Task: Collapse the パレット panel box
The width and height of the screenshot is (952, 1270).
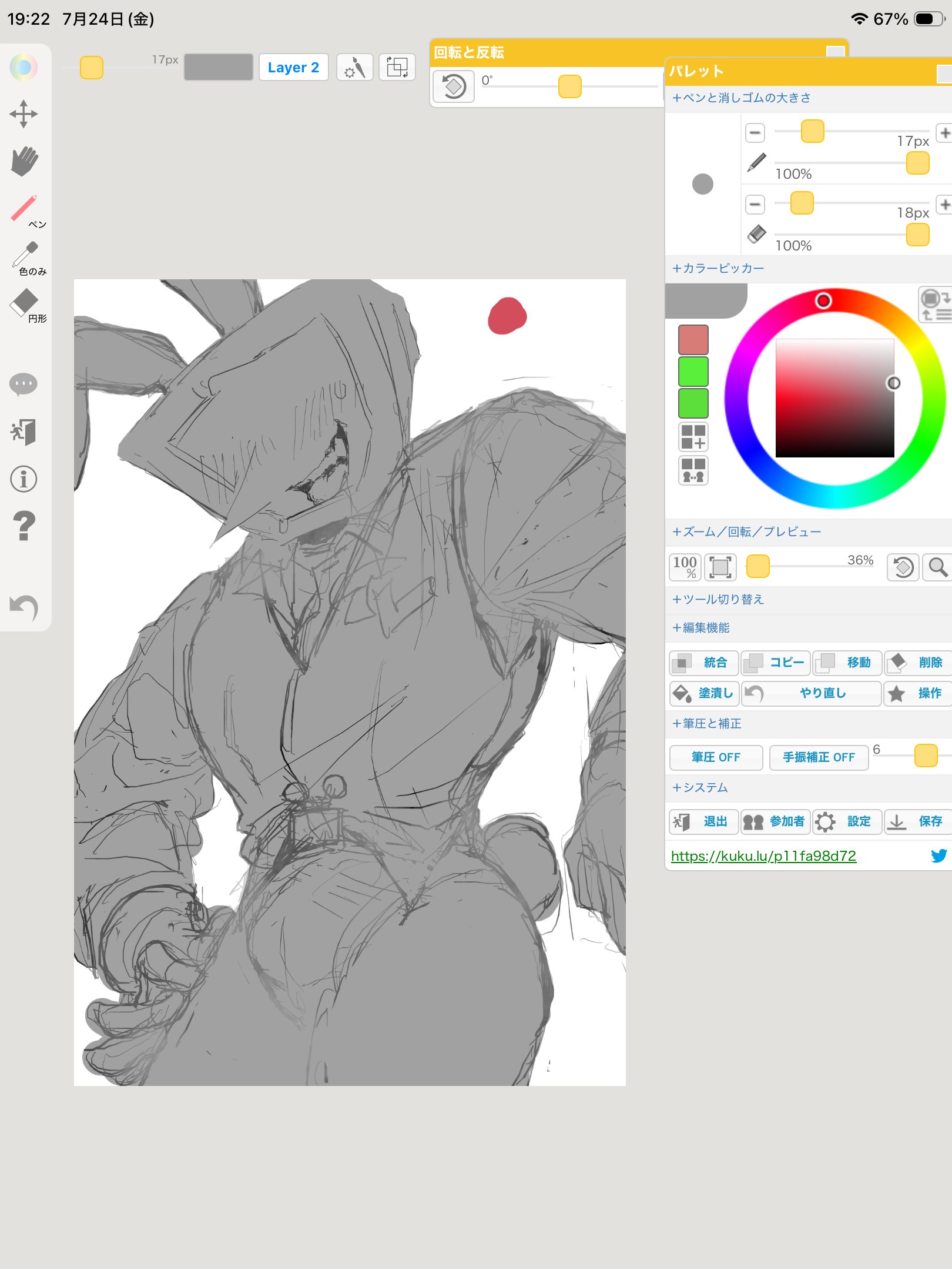Action: tap(944, 73)
